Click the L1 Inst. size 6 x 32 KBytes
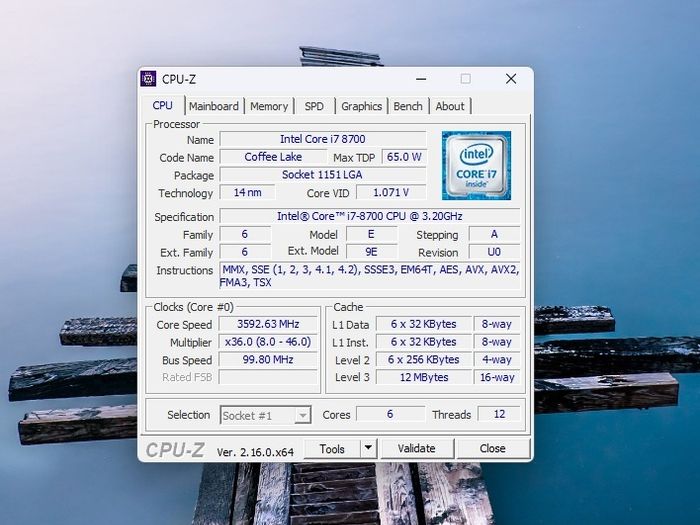The width and height of the screenshot is (700, 525). [424, 342]
